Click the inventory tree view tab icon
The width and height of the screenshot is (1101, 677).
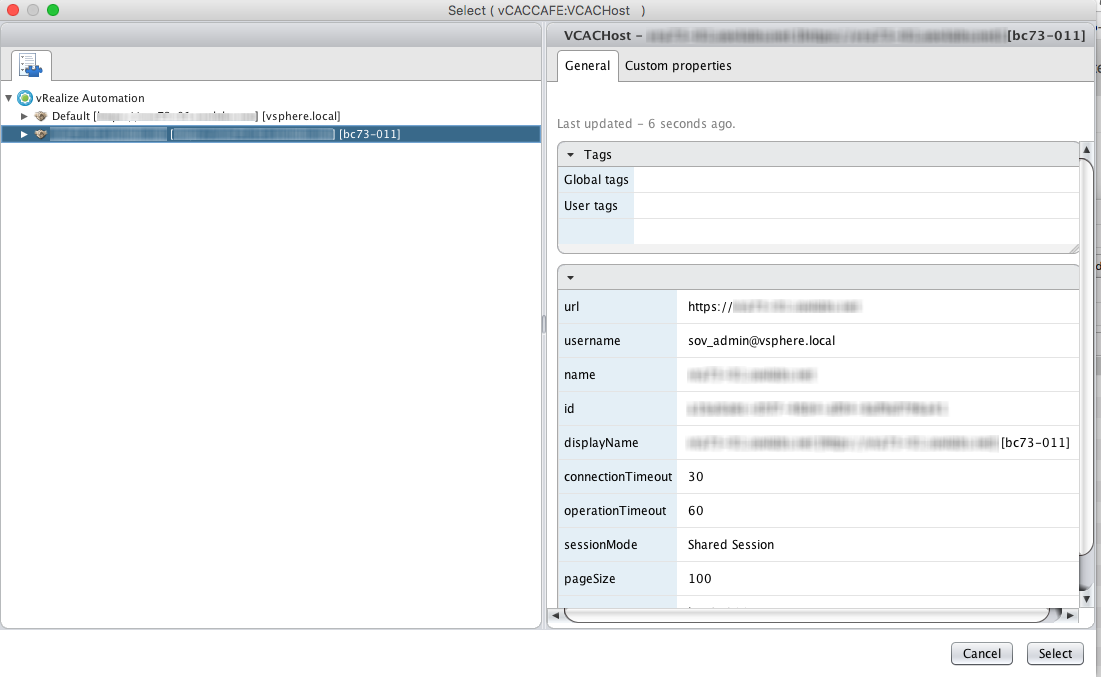coord(31,65)
